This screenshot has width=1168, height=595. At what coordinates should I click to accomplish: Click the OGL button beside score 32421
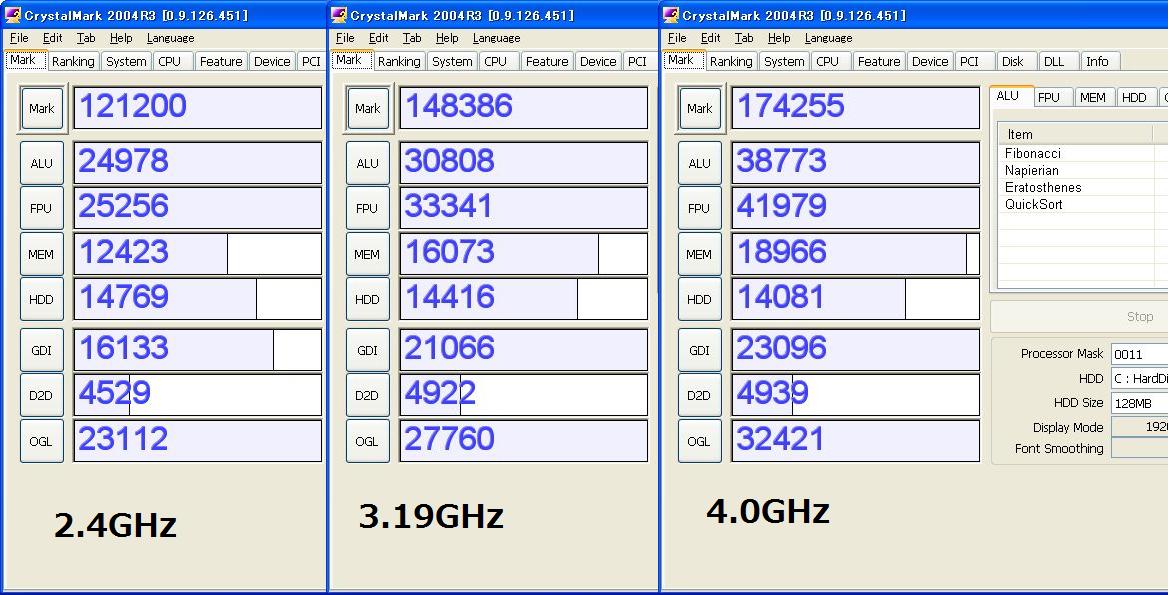coord(699,441)
